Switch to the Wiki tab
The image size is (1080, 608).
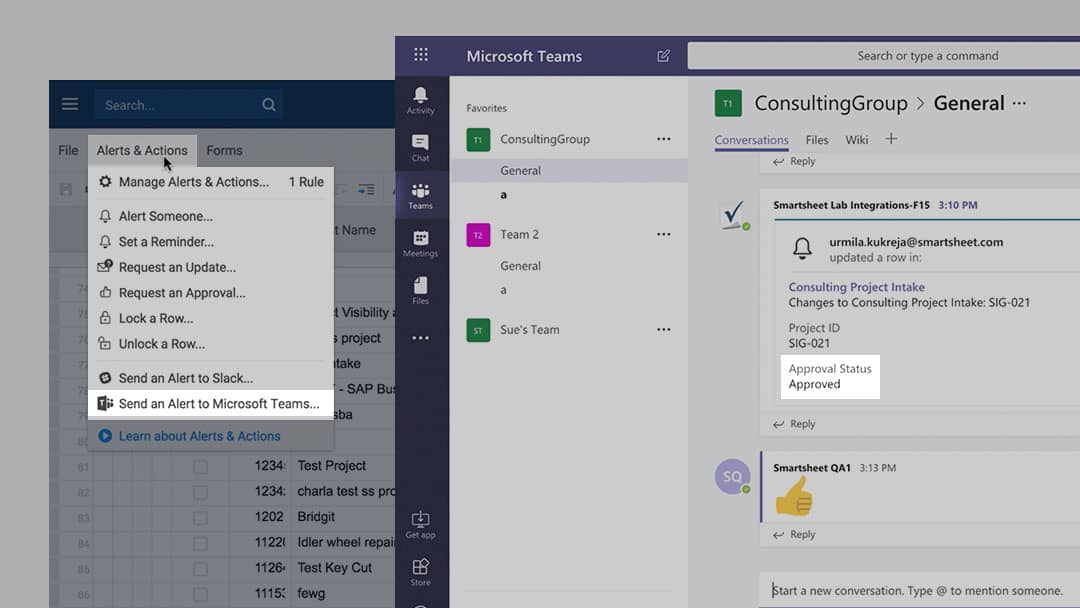[857, 140]
